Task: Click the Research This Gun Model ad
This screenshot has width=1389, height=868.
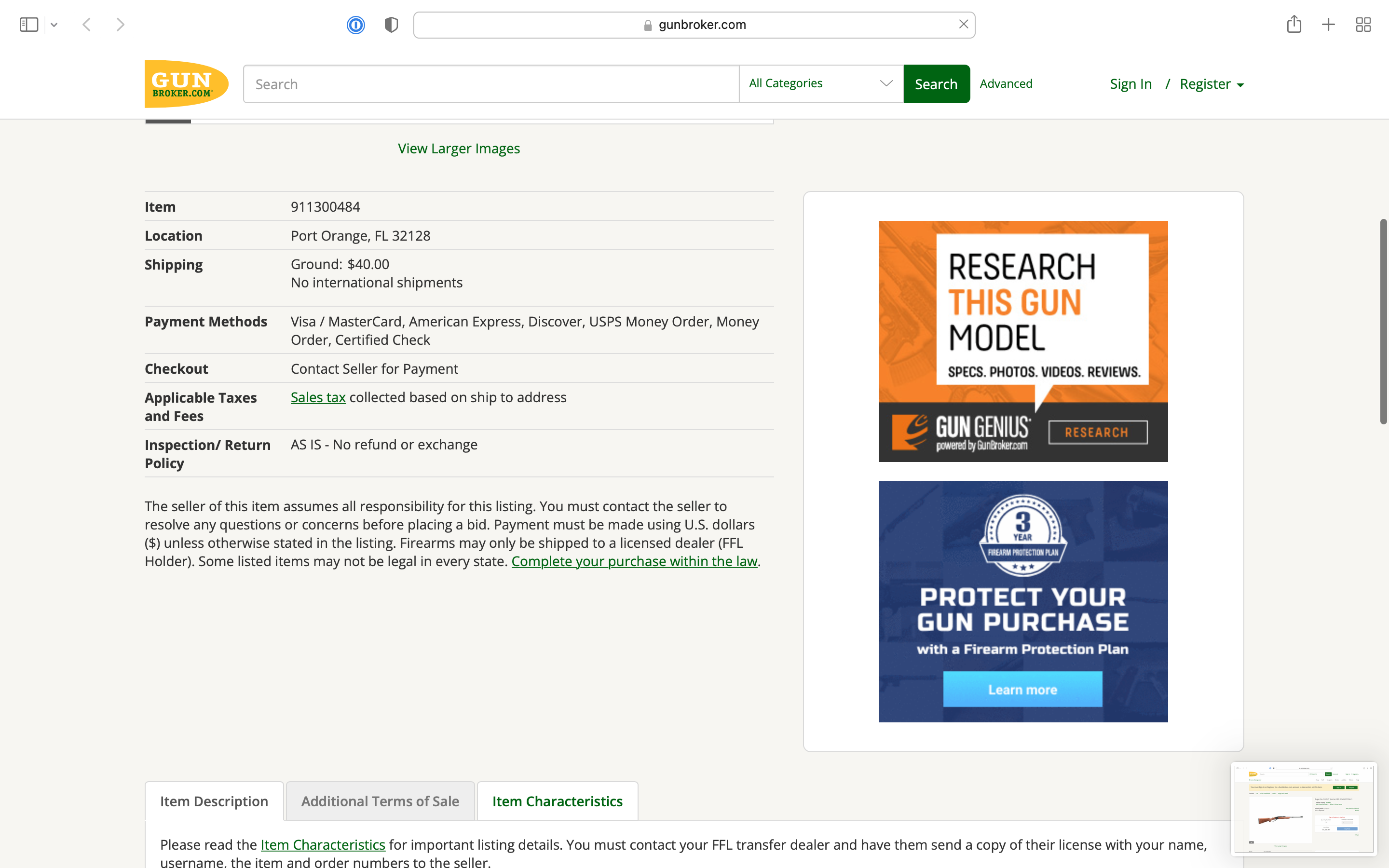Action: click(x=1023, y=341)
